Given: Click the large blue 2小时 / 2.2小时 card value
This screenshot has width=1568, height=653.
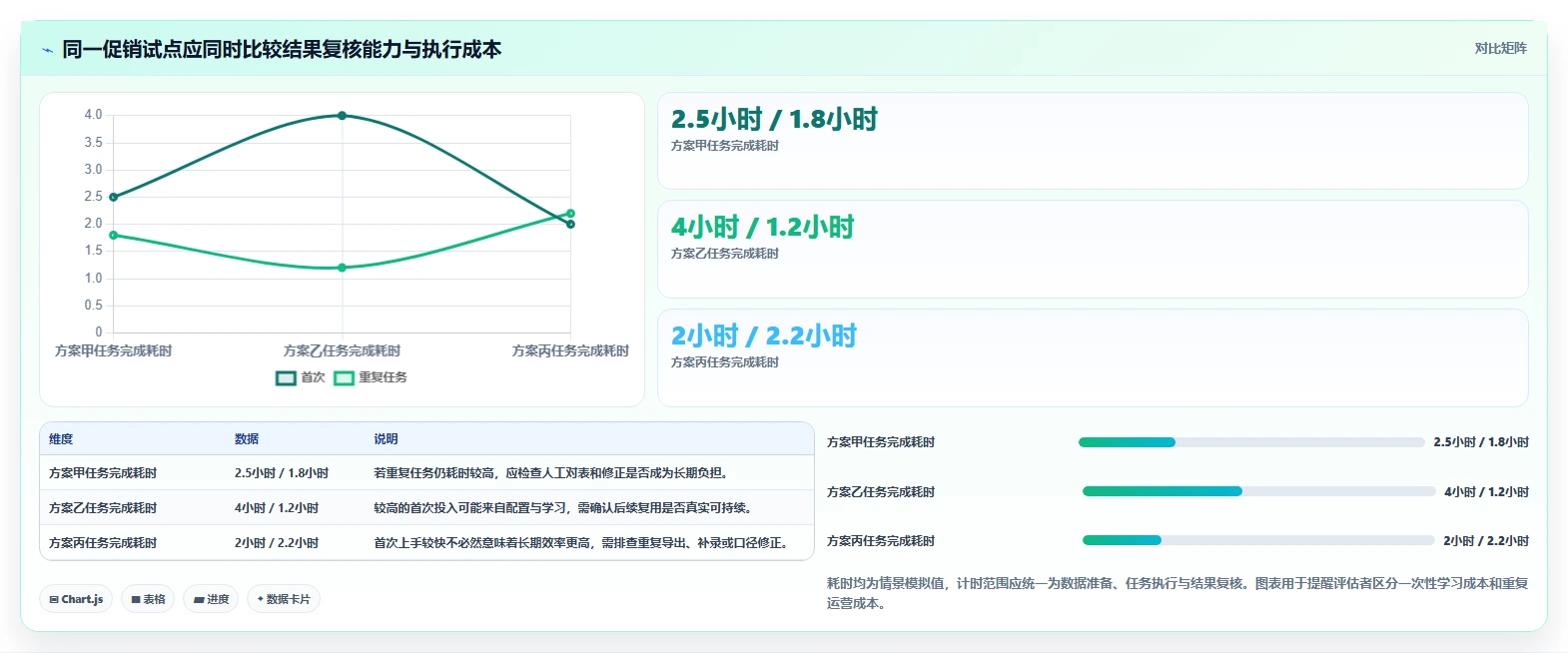Looking at the screenshot, I should tap(764, 336).
